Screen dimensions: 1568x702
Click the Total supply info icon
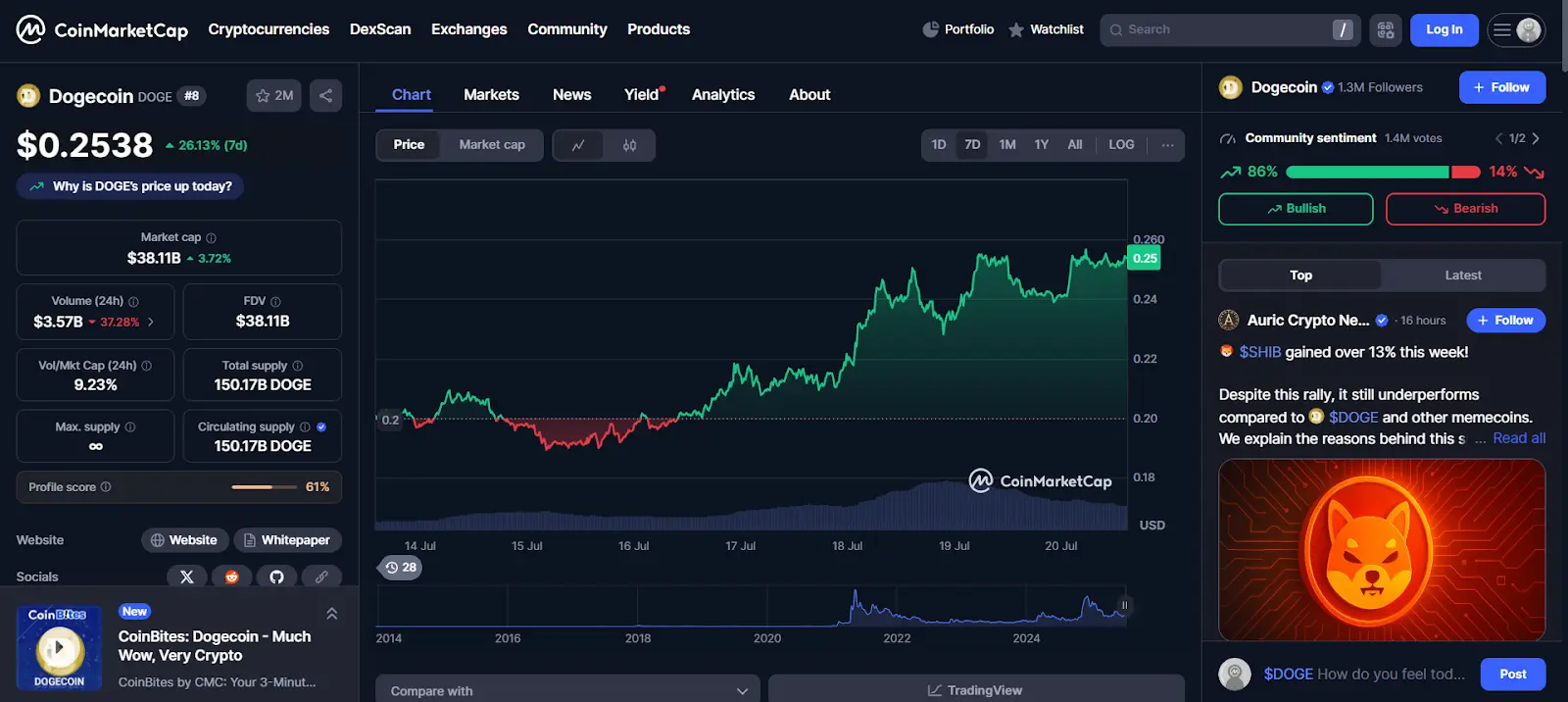pos(298,366)
